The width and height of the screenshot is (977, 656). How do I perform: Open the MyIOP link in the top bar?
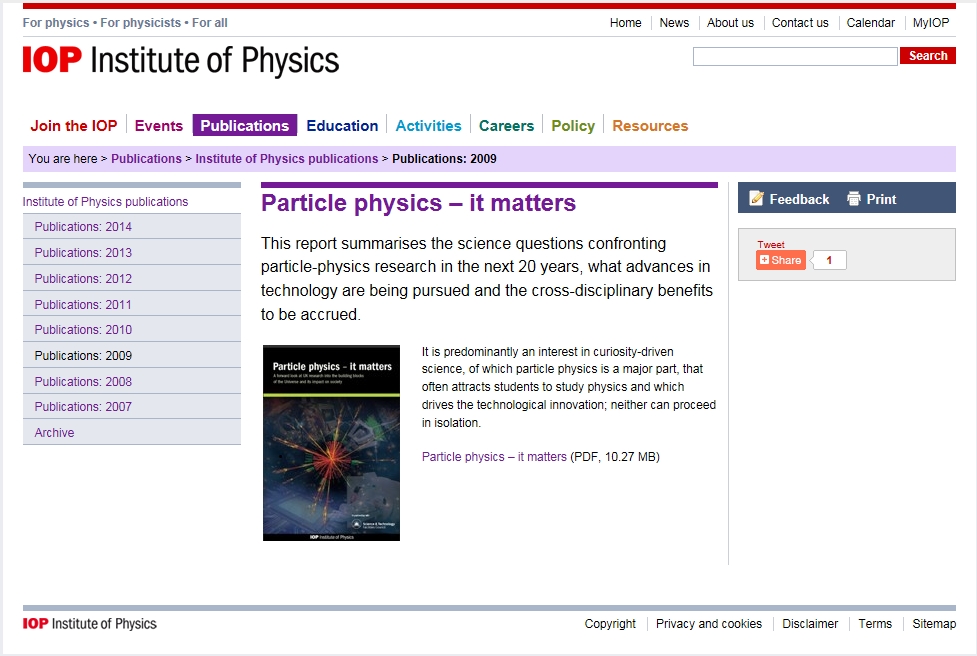[x=931, y=23]
